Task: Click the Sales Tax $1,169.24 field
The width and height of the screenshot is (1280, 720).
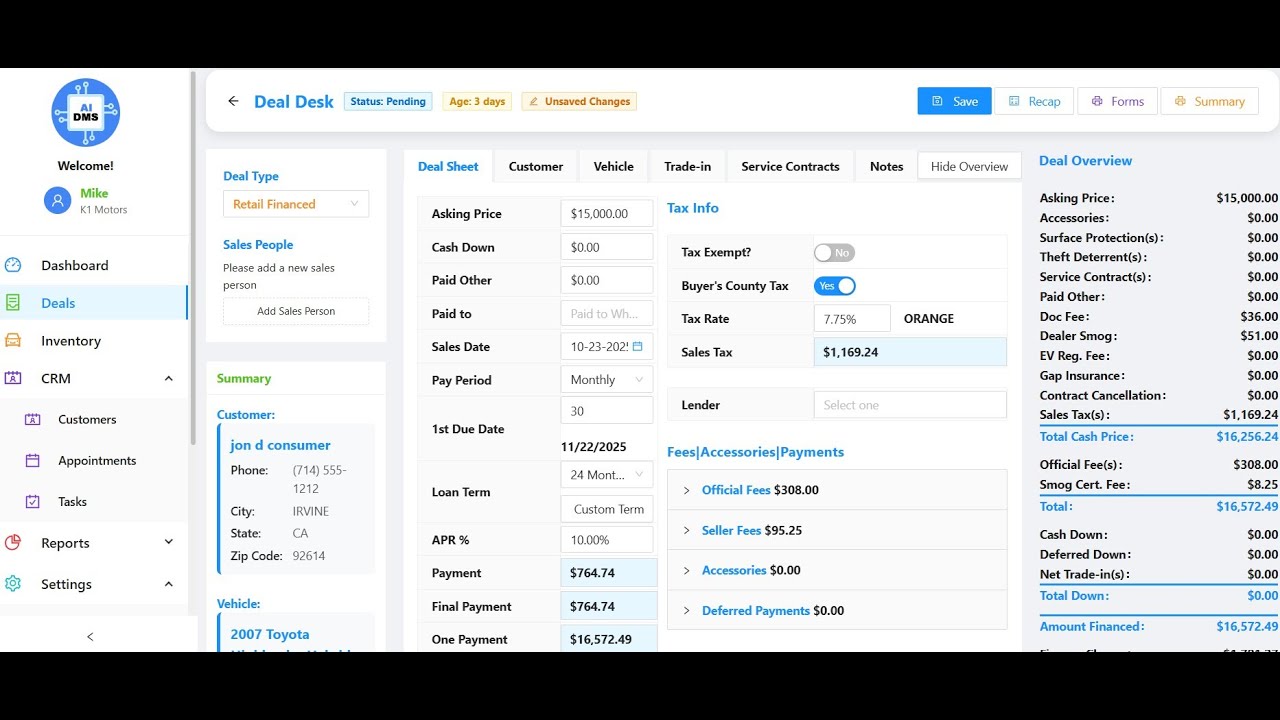Action: pyautogui.click(x=910, y=352)
